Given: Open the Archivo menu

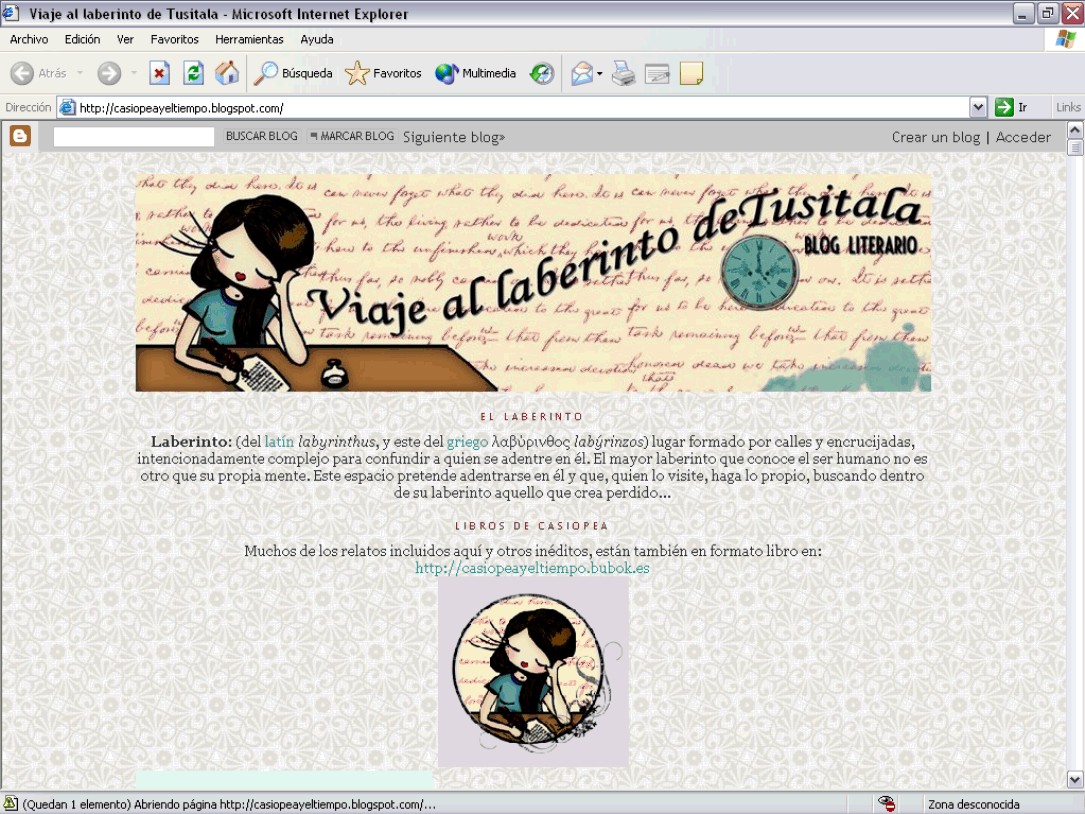Looking at the screenshot, I should click(x=29, y=39).
